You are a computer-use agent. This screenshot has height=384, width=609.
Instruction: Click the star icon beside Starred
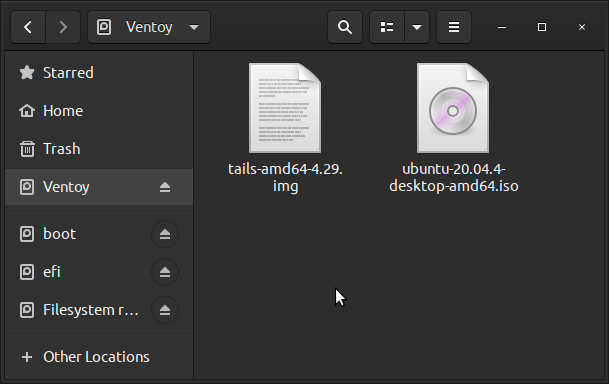tap(27, 73)
